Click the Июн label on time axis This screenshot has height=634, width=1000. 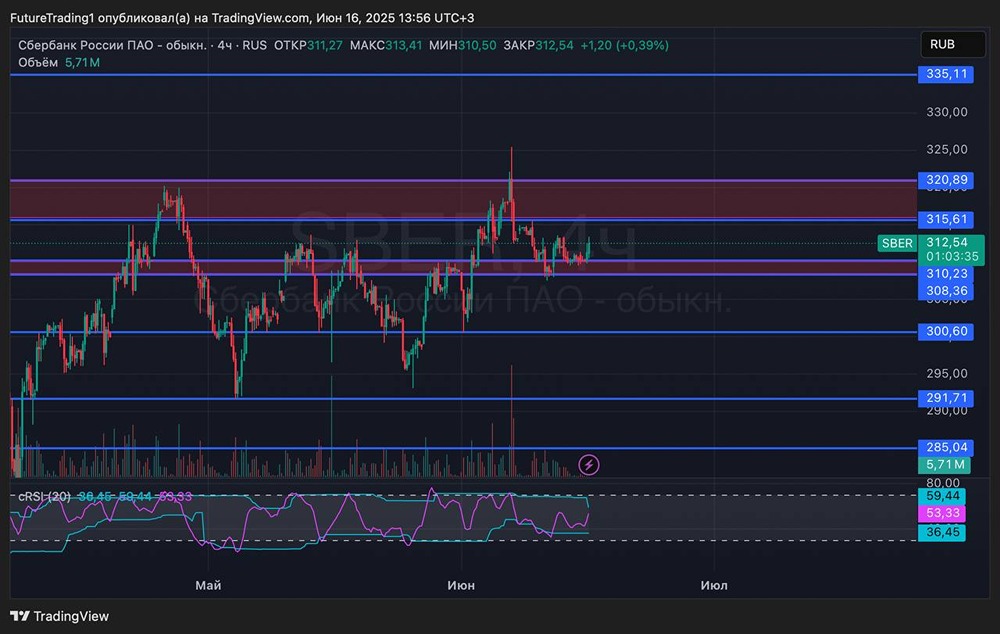click(461, 586)
